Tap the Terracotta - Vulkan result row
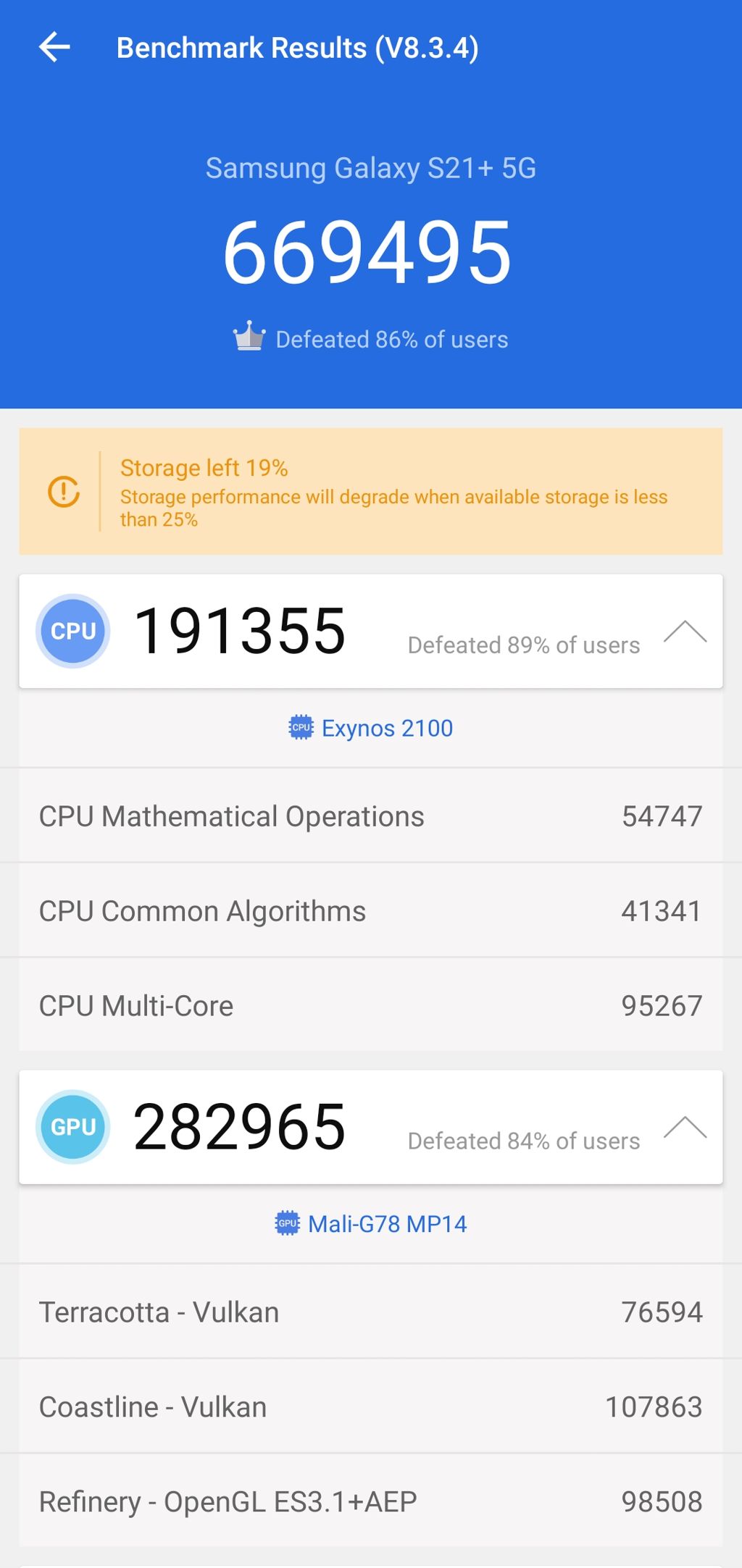 (x=371, y=1312)
